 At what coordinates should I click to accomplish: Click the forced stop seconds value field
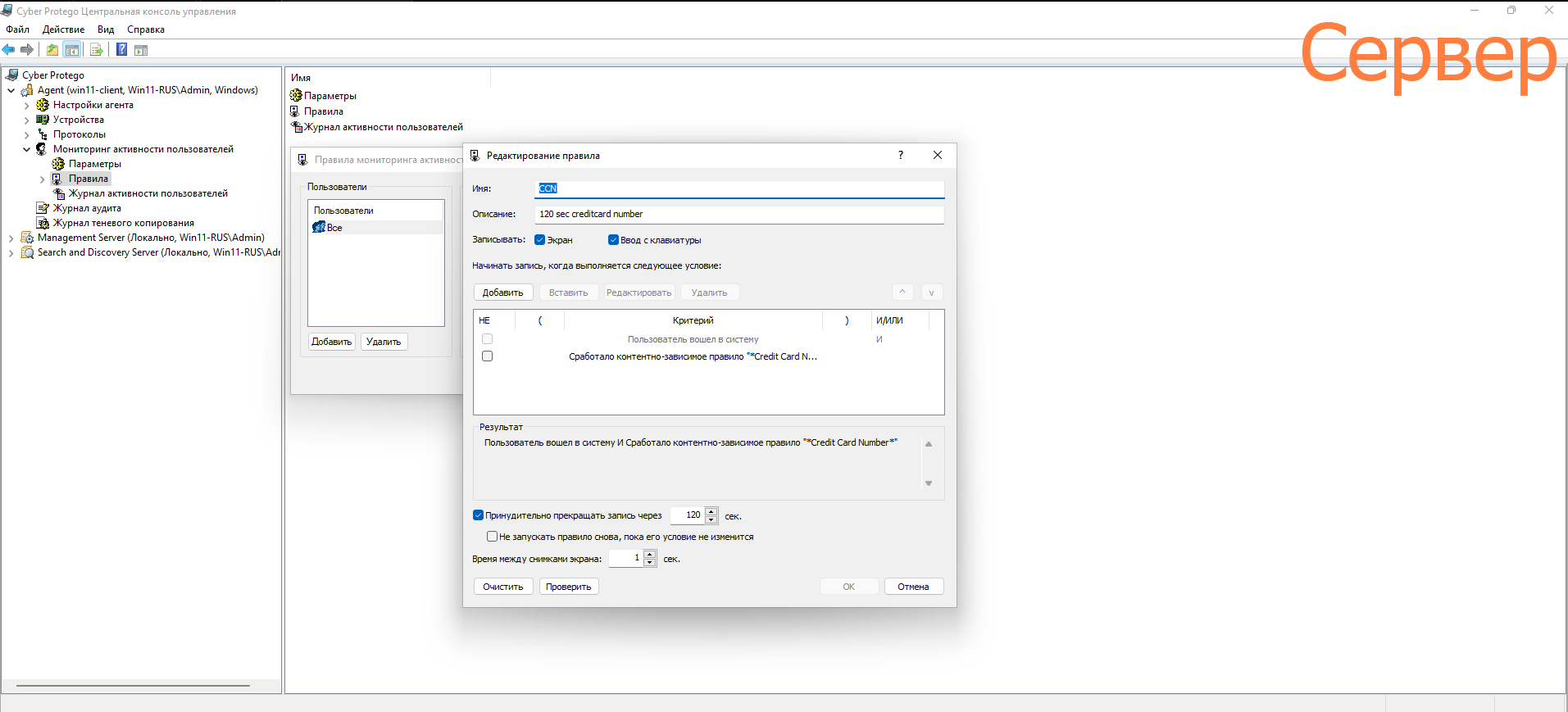(688, 515)
